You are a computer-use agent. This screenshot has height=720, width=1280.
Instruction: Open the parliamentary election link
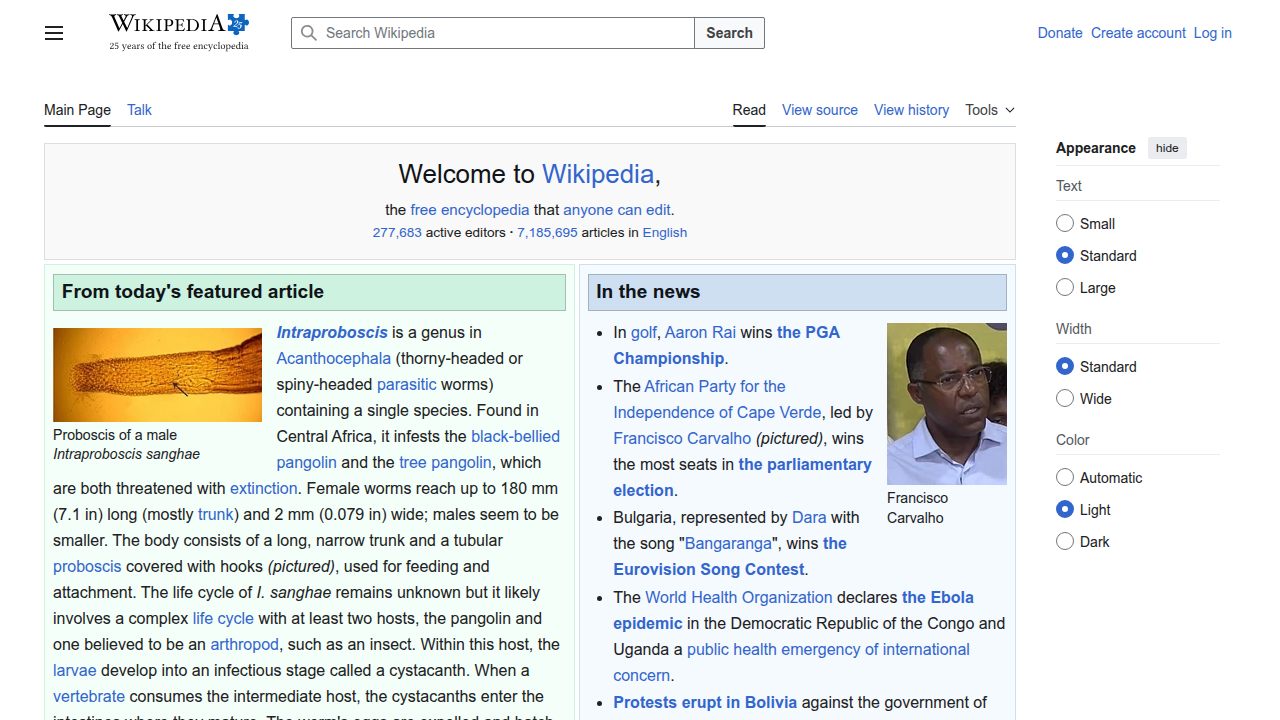click(742, 477)
